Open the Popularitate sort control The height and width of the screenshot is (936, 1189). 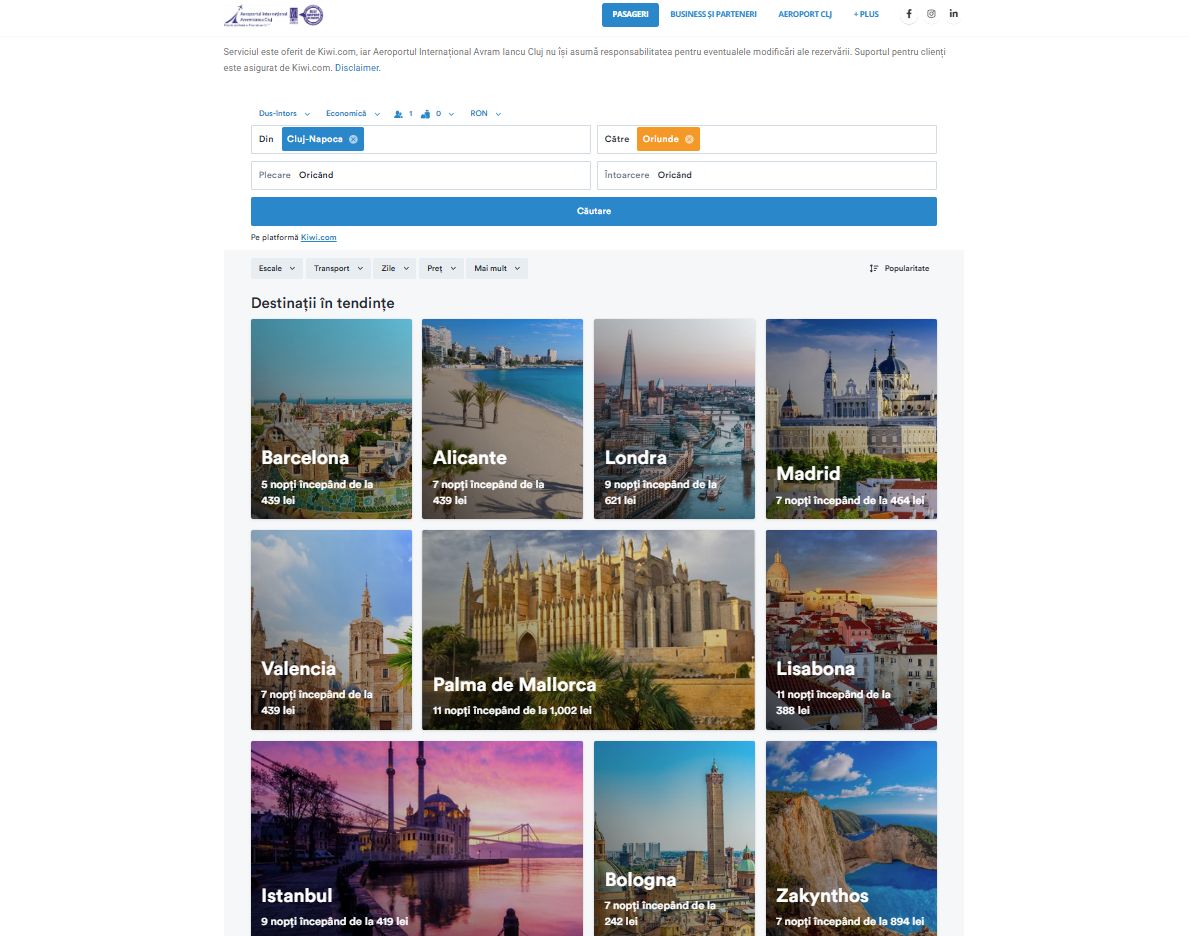pyautogui.click(x=899, y=269)
